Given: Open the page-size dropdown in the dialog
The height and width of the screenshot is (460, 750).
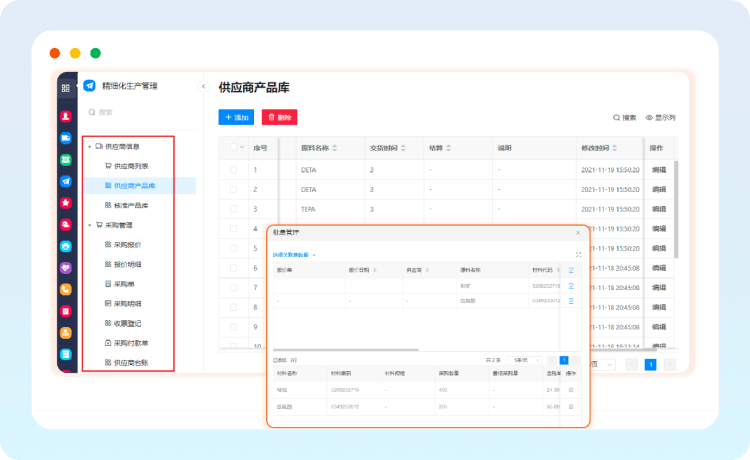Looking at the screenshot, I should [526, 360].
